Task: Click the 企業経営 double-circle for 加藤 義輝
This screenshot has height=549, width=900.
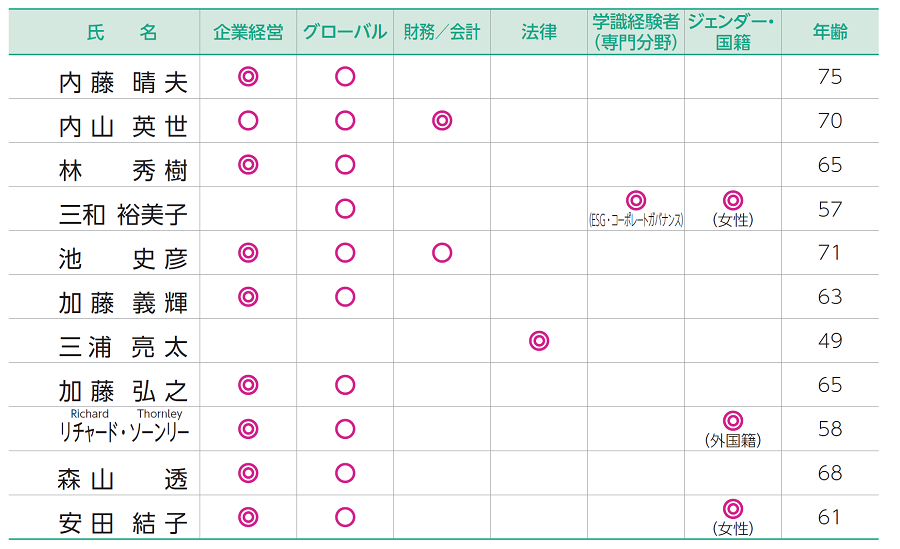Action: pyautogui.click(x=248, y=297)
